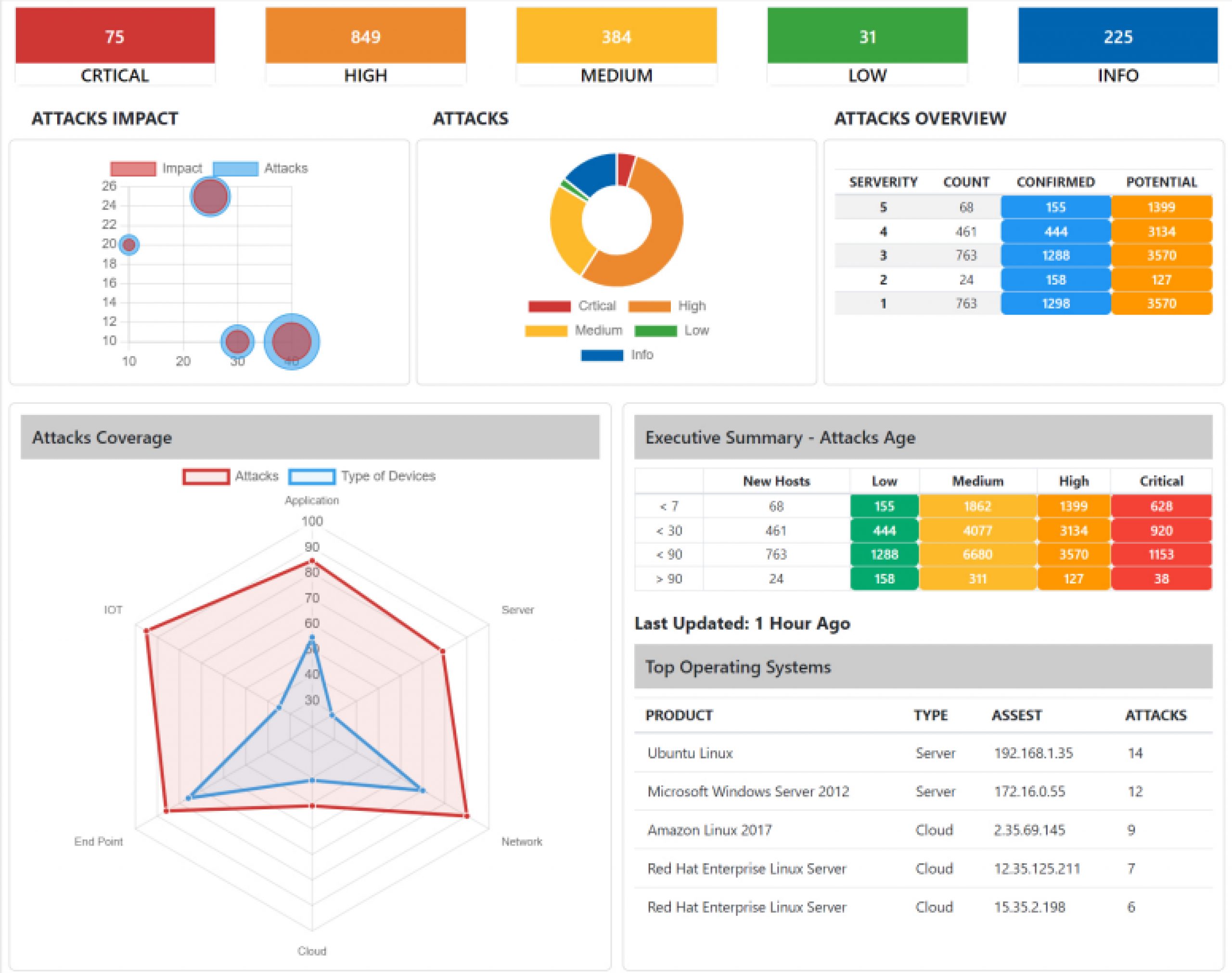The height and width of the screenshot is (973, 1232).
Task: Open the HIGH 849 severity card
Action: click(x=366, y=46)
